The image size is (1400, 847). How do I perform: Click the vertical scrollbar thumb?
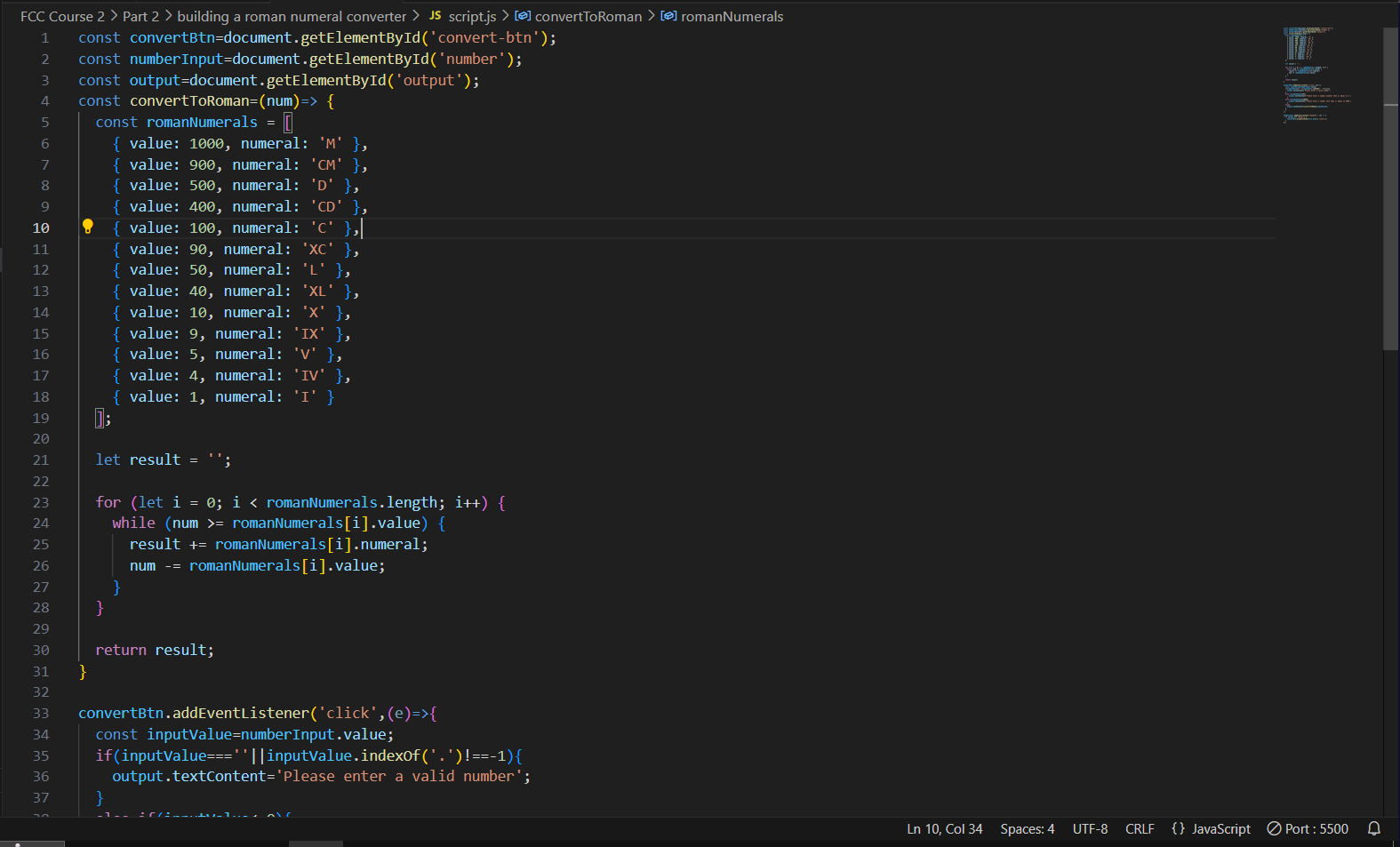(x=1390, y=187)
